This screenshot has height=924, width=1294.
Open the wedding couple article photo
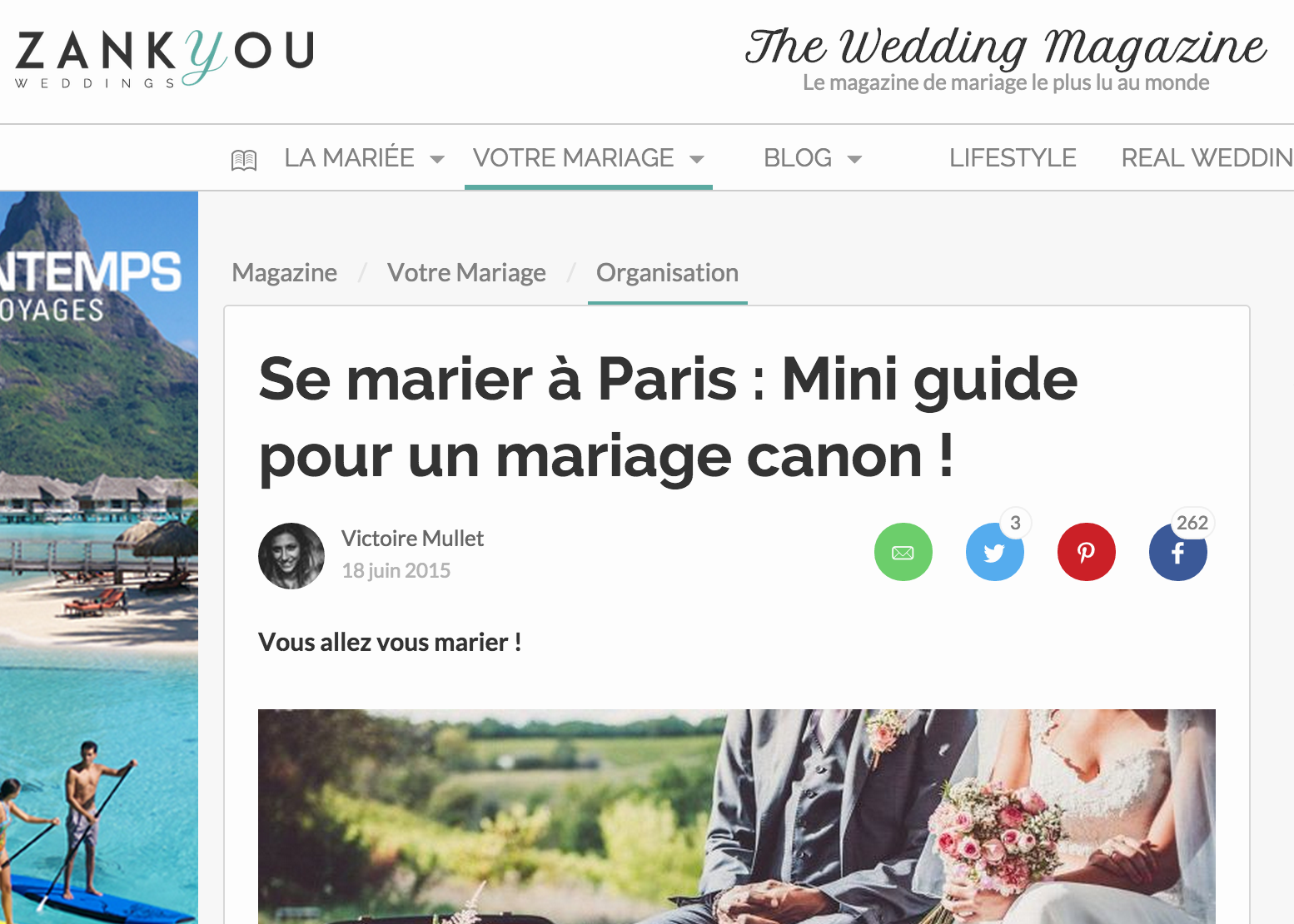coord(737,817)
